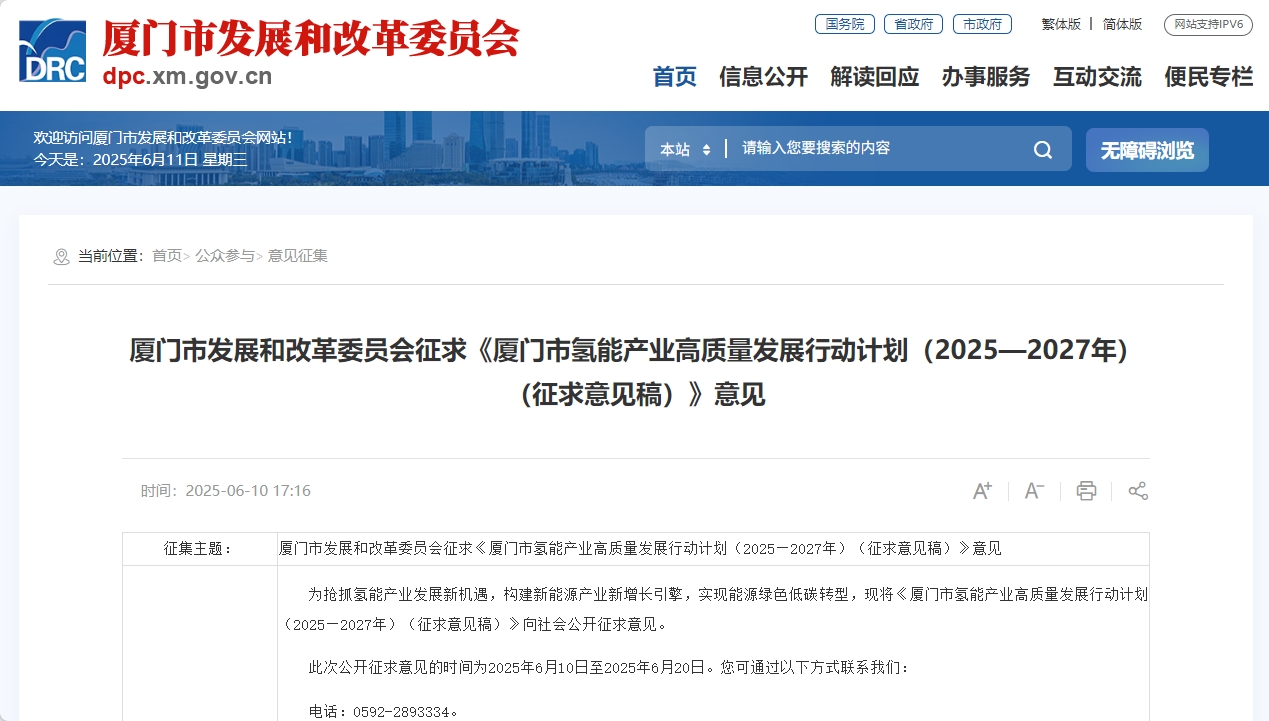Click the 省政府 quick link button

912,24
